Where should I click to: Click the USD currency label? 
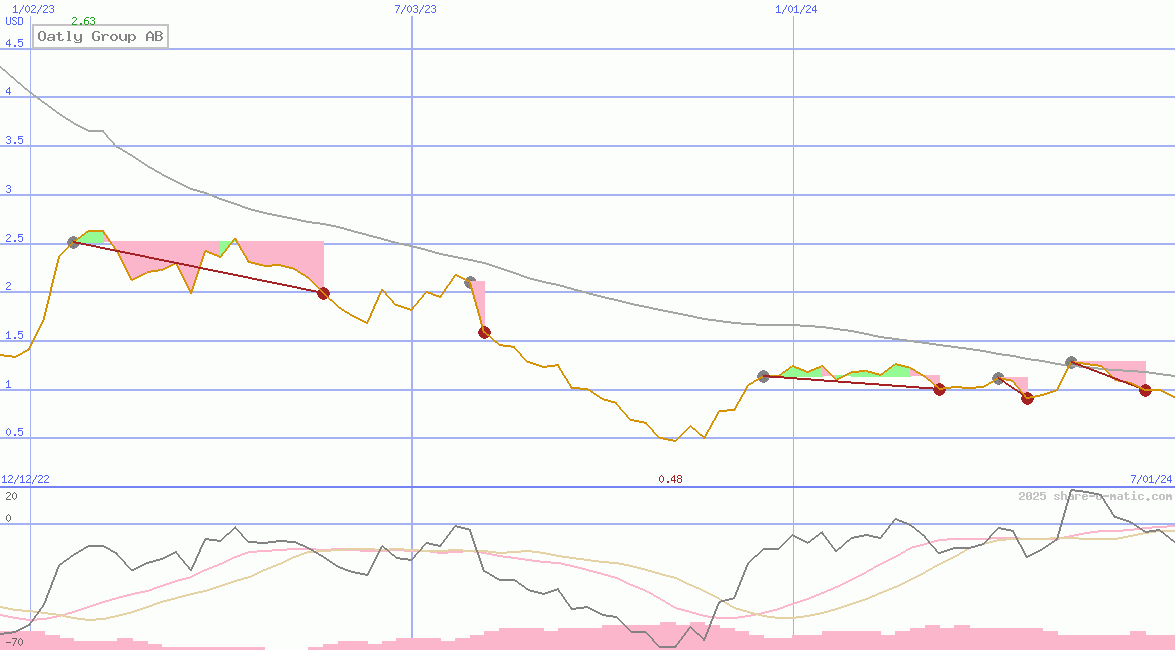coord(14,21)
